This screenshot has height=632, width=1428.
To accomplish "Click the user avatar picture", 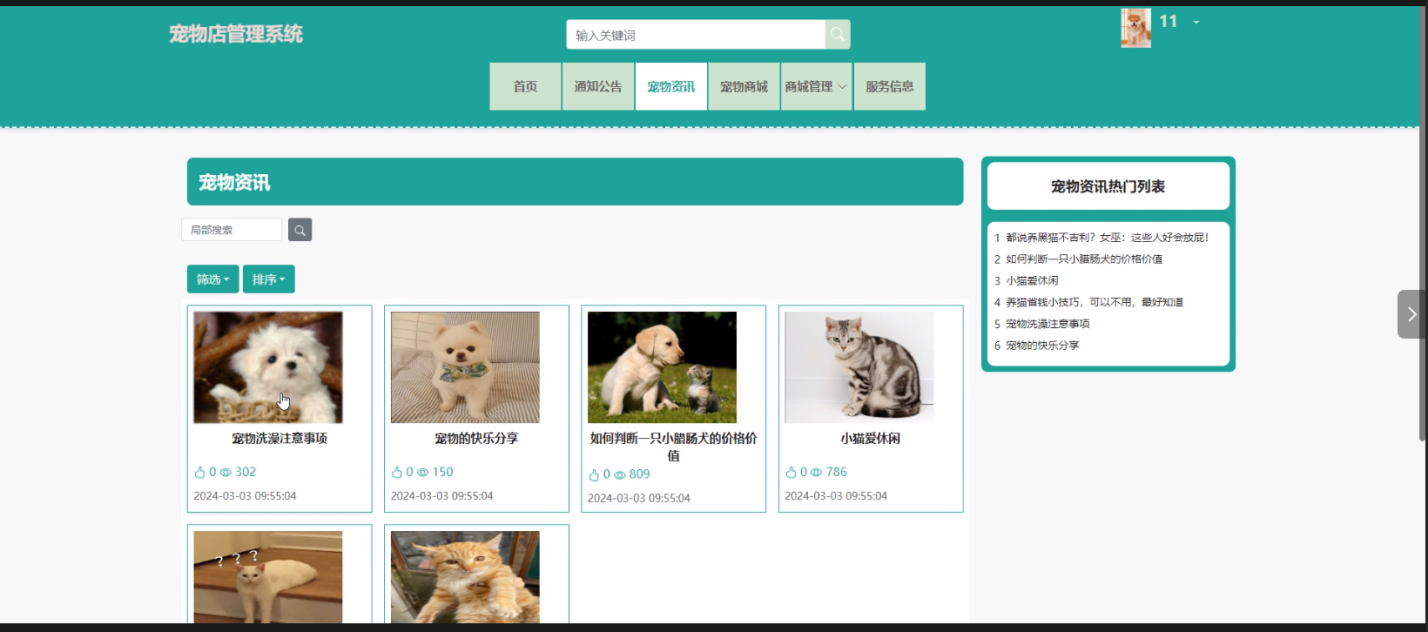I will coord(1136,28).
